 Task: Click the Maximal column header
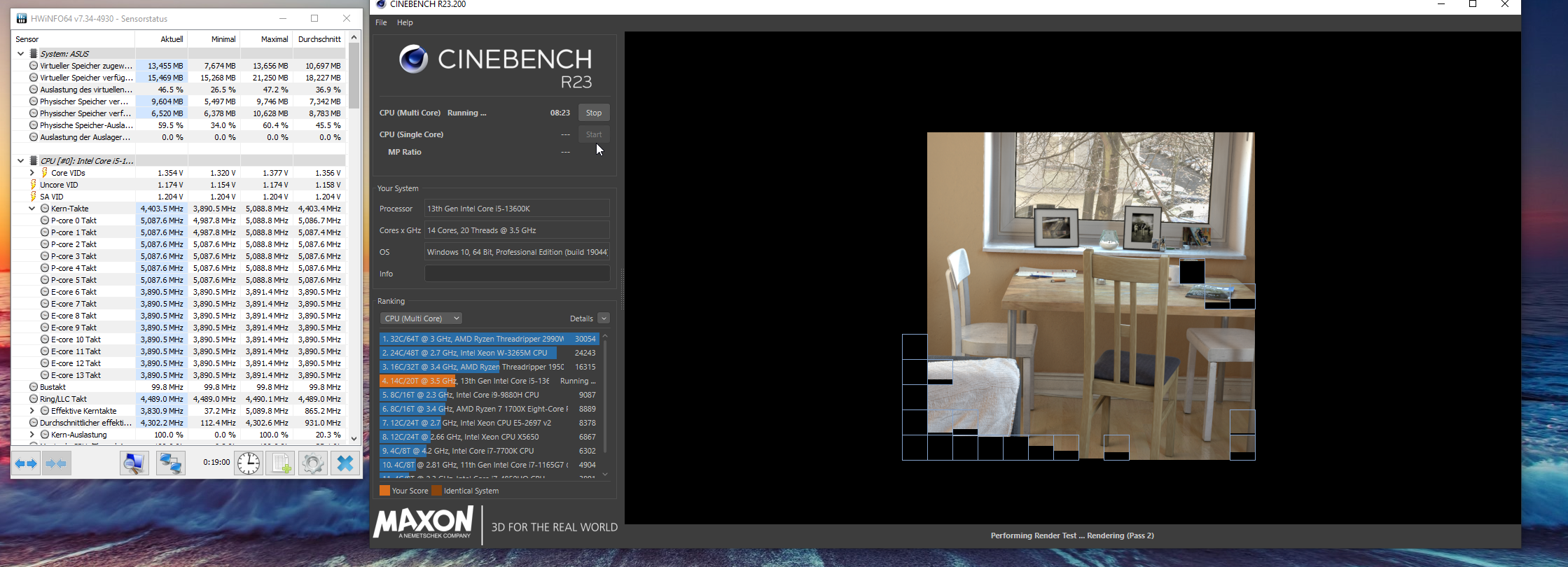point(266,39)
